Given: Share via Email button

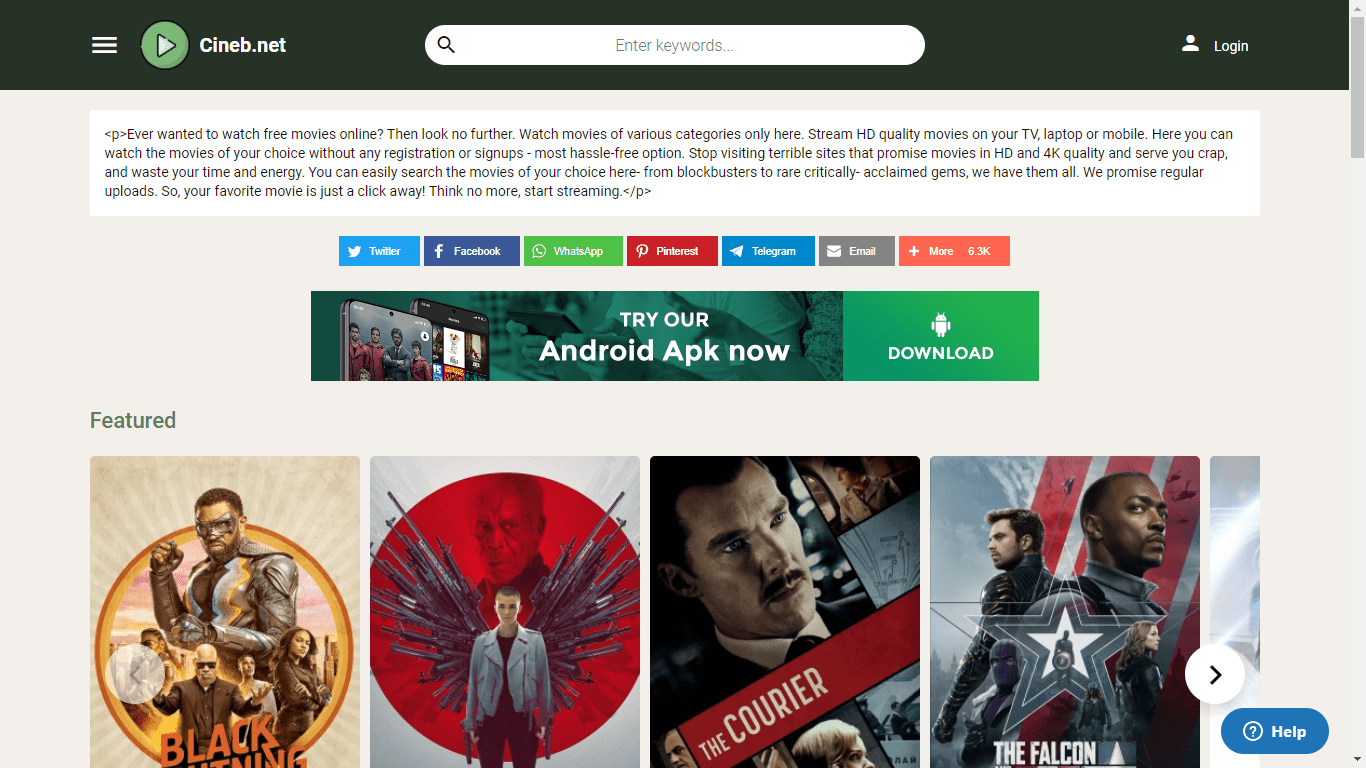Looking at the screenshot, I should tap(857, 251).
